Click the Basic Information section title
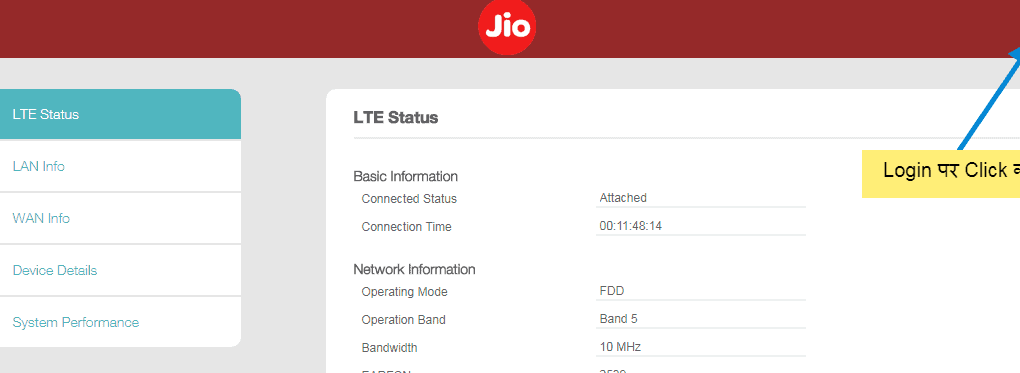This screenshot has height=373, width=1020. pyautogui.click(x=405, y=176)
